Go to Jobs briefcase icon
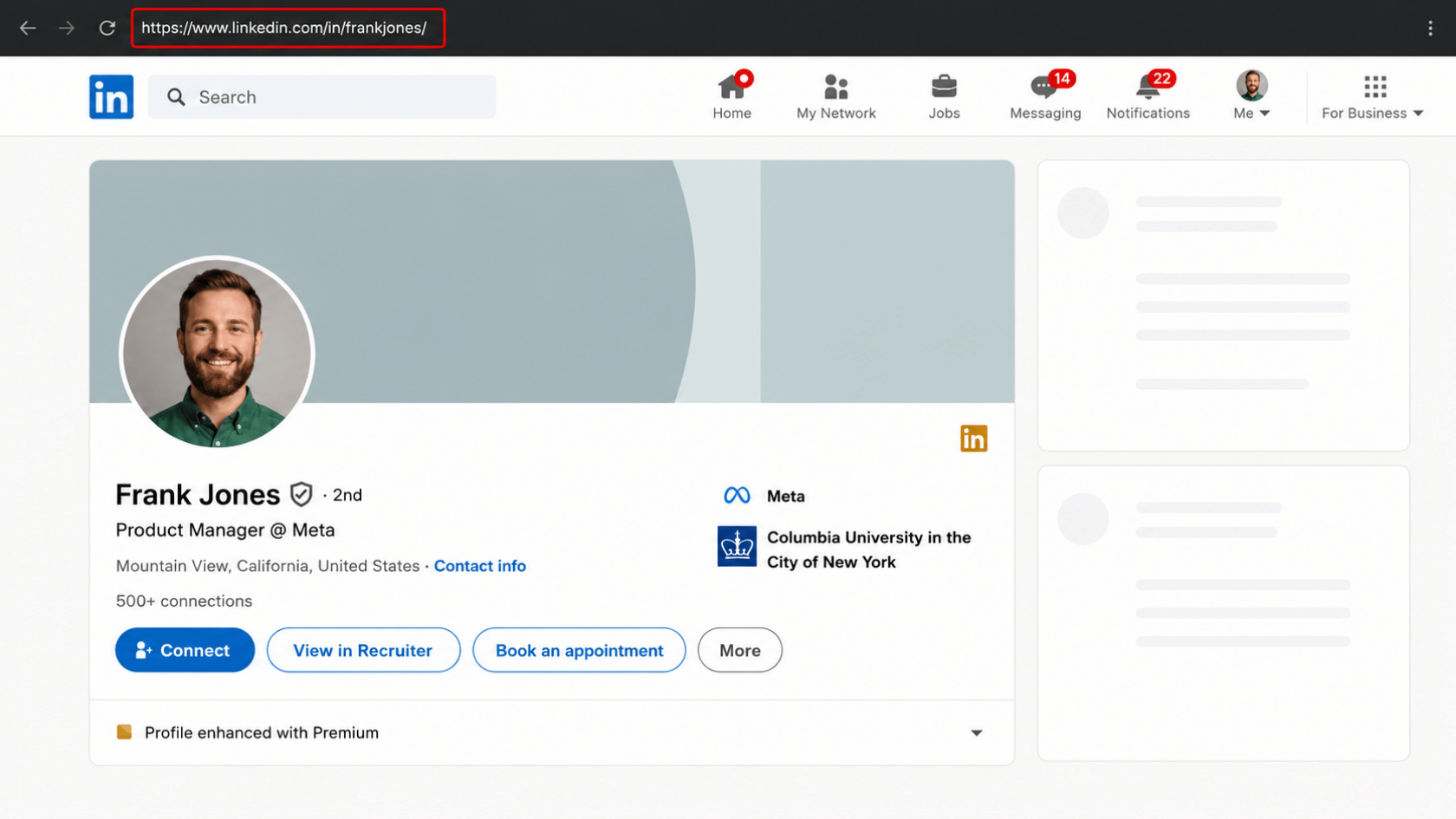The image size is (1456, 819). coord(944,88)
